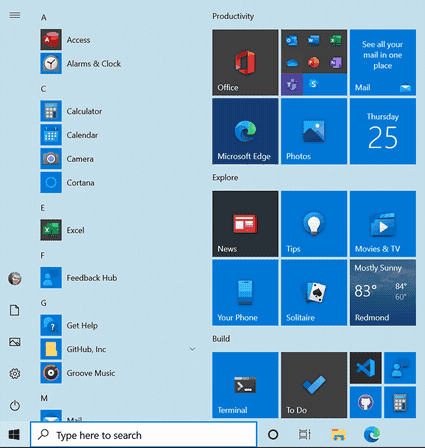Launch Edge from the taskbar
Image resolution: width=425 pixels, height=448 pixels.
click(372, 435)
